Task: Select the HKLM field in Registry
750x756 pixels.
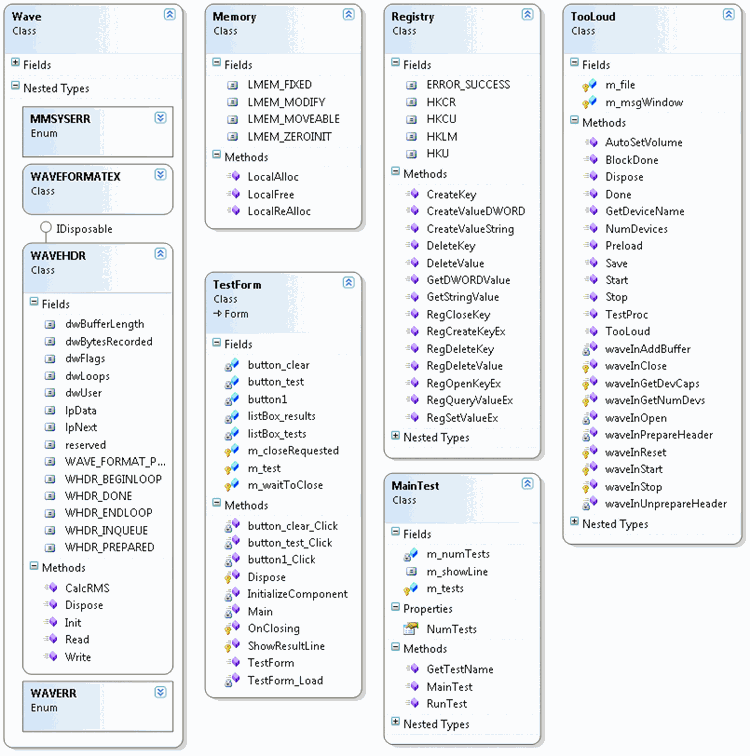Action: (x=442, y=136)
